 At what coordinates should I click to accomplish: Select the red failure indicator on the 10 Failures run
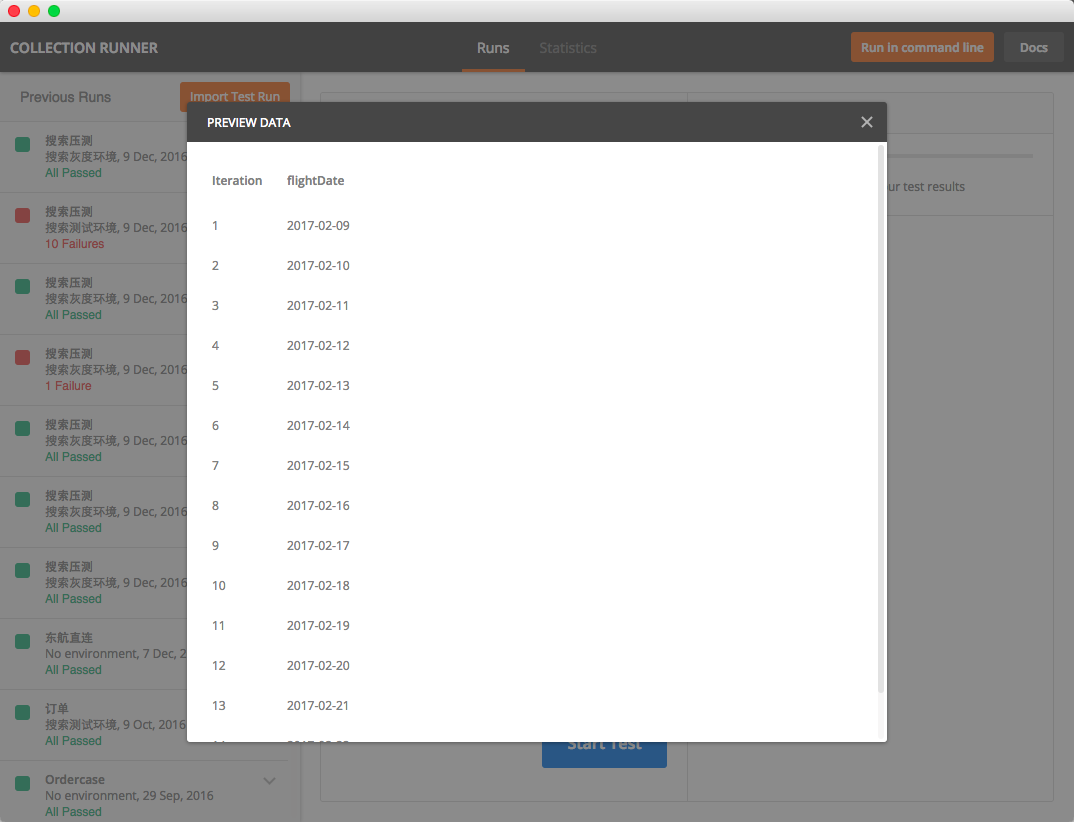coord(22,215)
